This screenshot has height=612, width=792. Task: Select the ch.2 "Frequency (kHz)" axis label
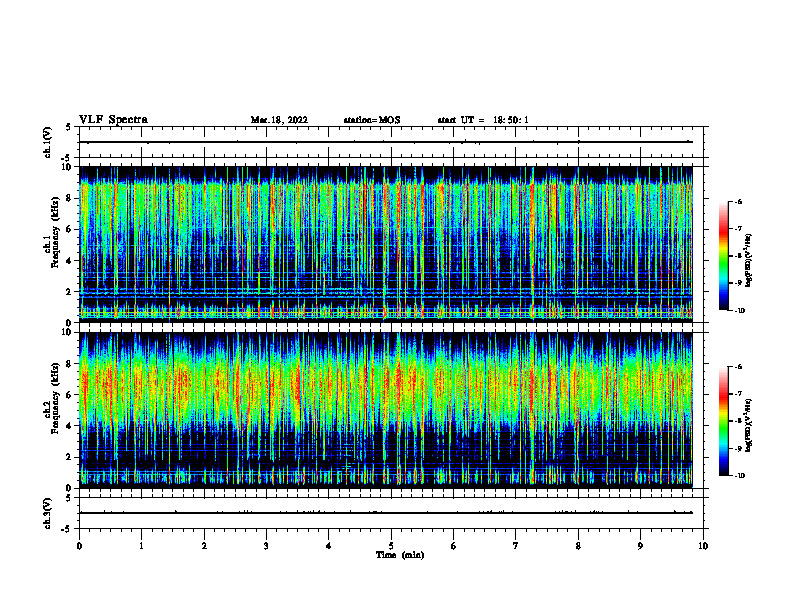(55, 398)
